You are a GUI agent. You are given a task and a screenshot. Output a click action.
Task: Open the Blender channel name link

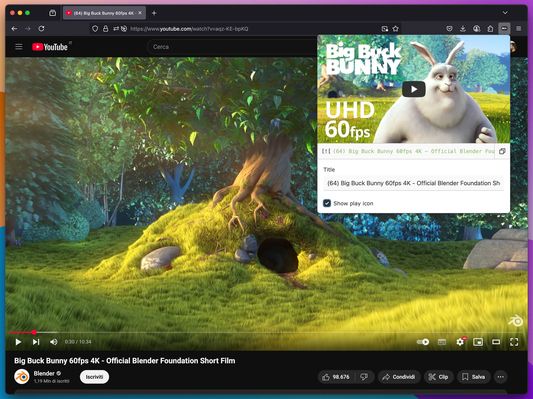point(44,373)
